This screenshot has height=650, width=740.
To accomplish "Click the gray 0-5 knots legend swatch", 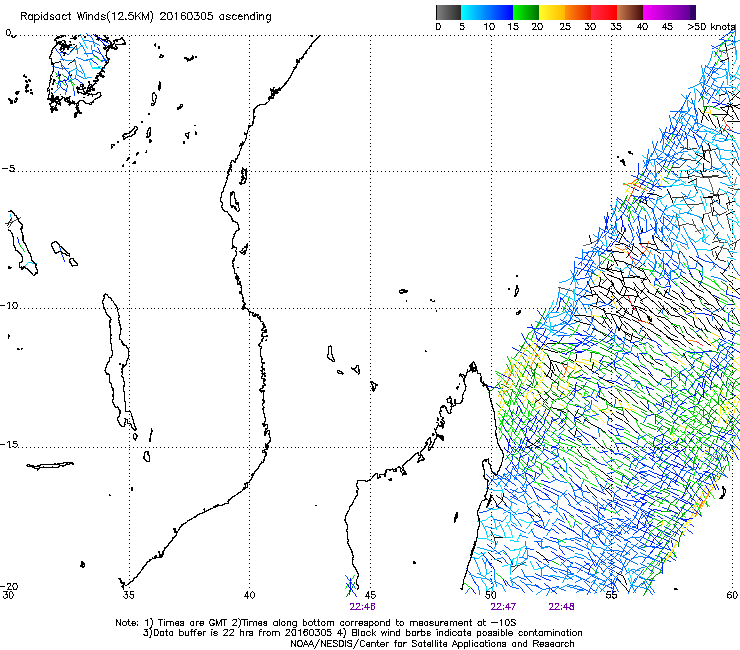I will [448, 12].
